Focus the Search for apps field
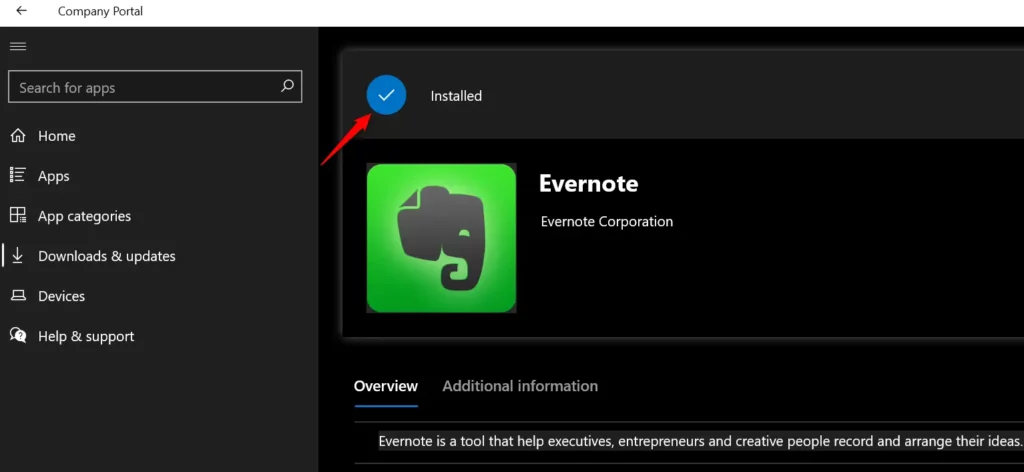1024x472 pixels. (x=155, y=87)
